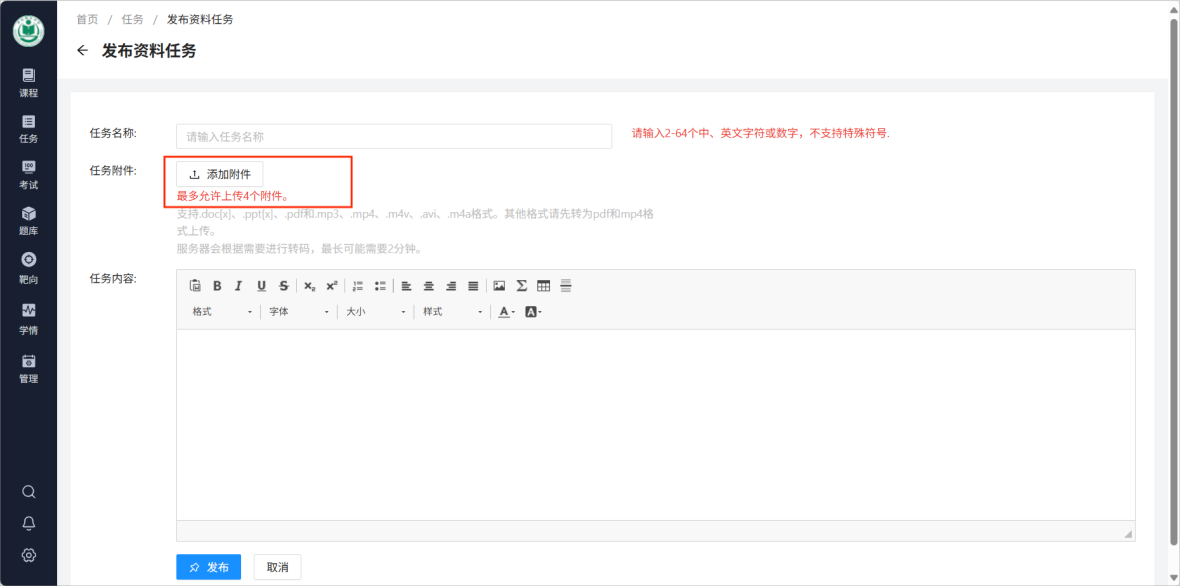Open the 样式 style dropdown
Viewport: 1180px width, 586px height.
(453, 311)
